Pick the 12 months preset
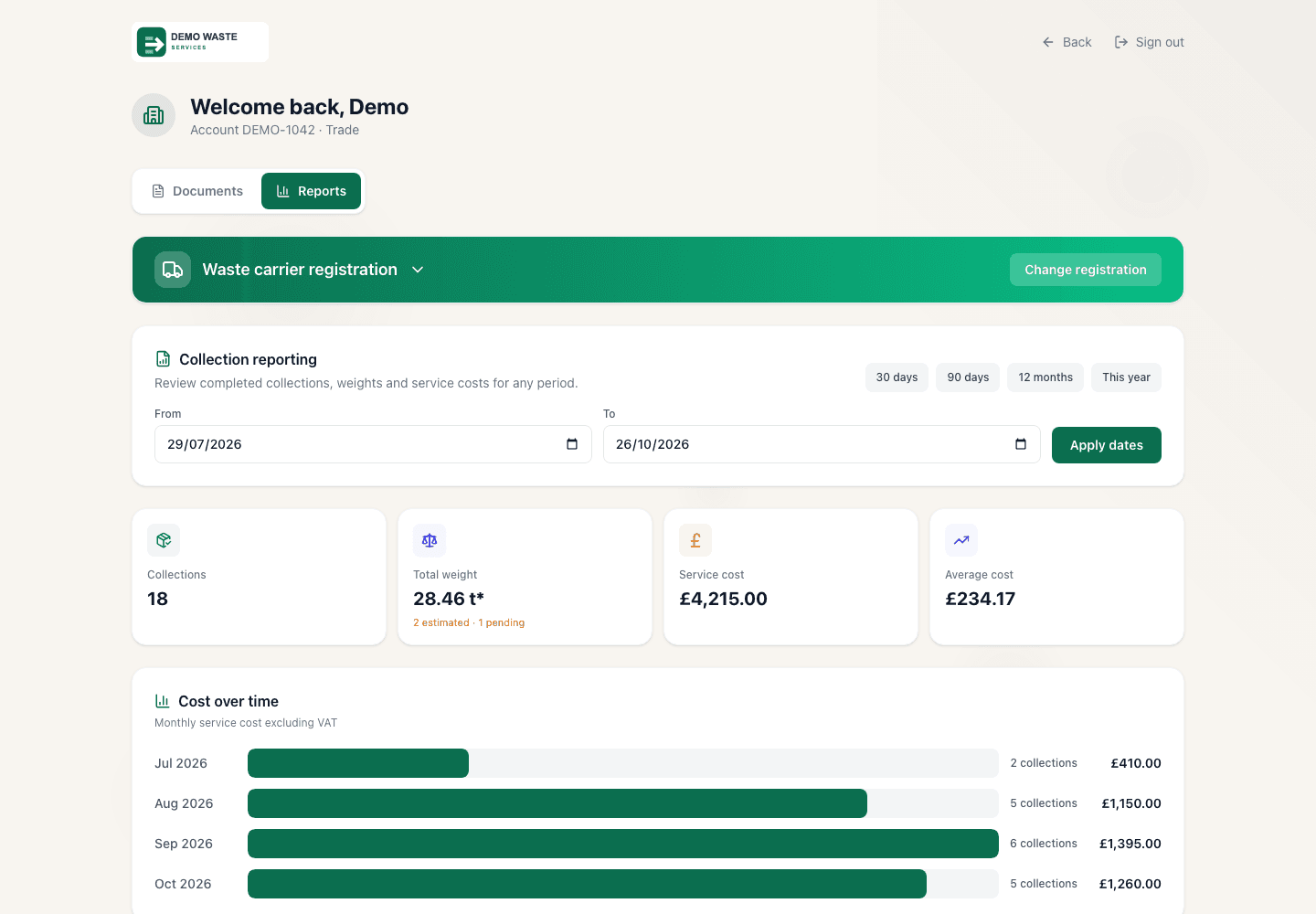Viewport: 1316px width, 914px height. click(x=1045, y=377)
